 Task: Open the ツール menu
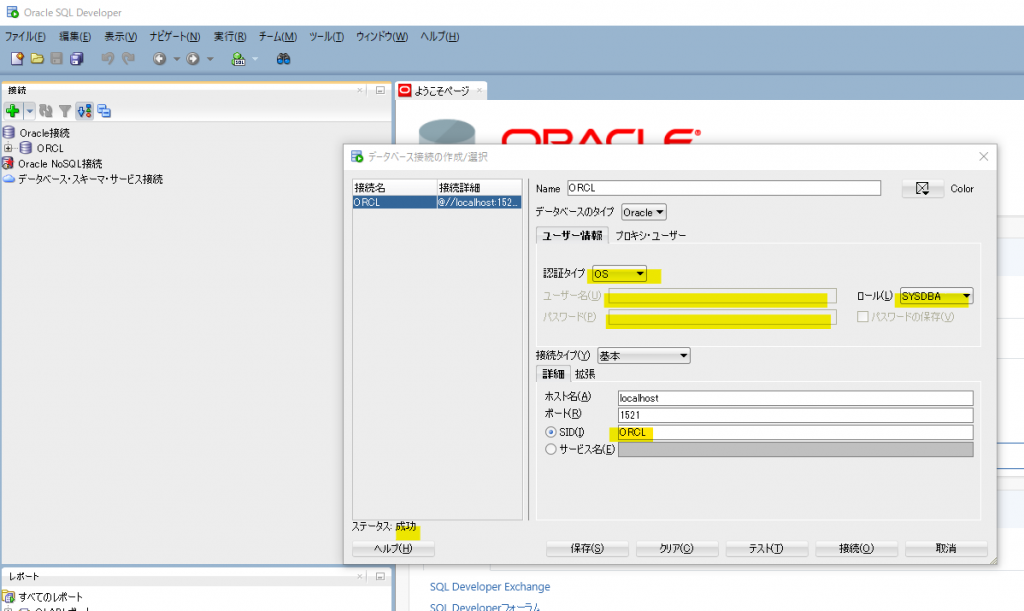tap(326, 37)
